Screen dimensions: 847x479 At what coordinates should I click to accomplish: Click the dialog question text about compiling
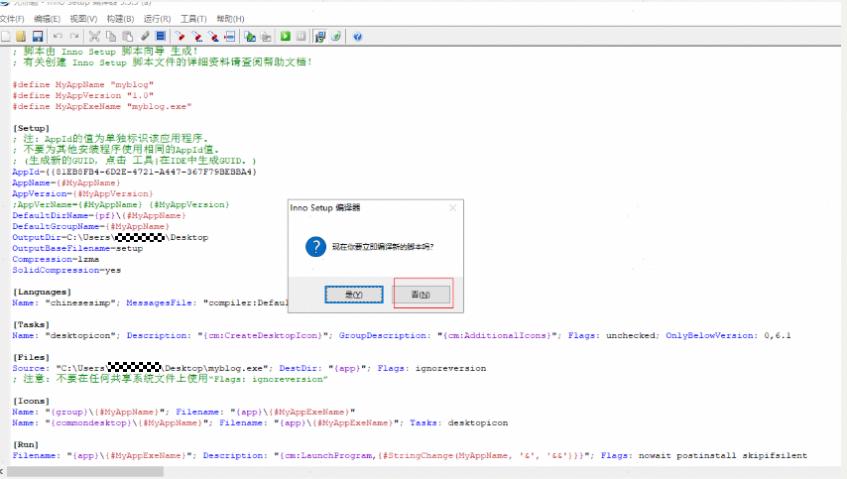point(382,247)
